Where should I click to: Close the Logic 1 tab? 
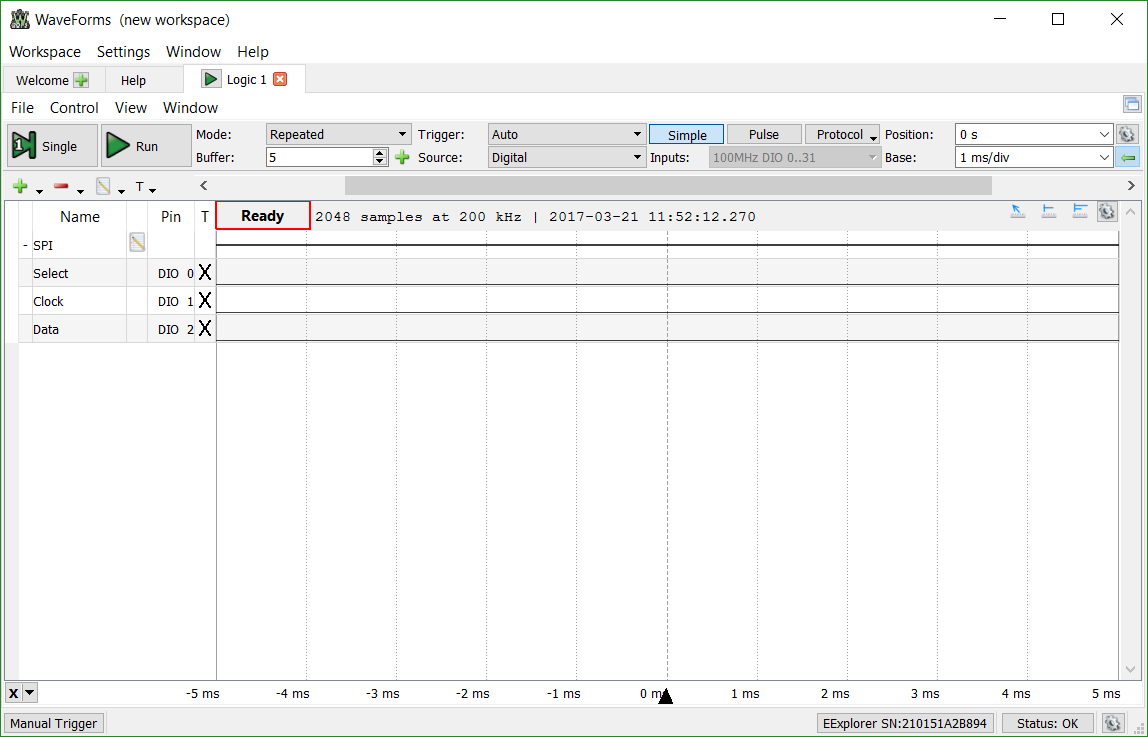click(x=280, y=79)
